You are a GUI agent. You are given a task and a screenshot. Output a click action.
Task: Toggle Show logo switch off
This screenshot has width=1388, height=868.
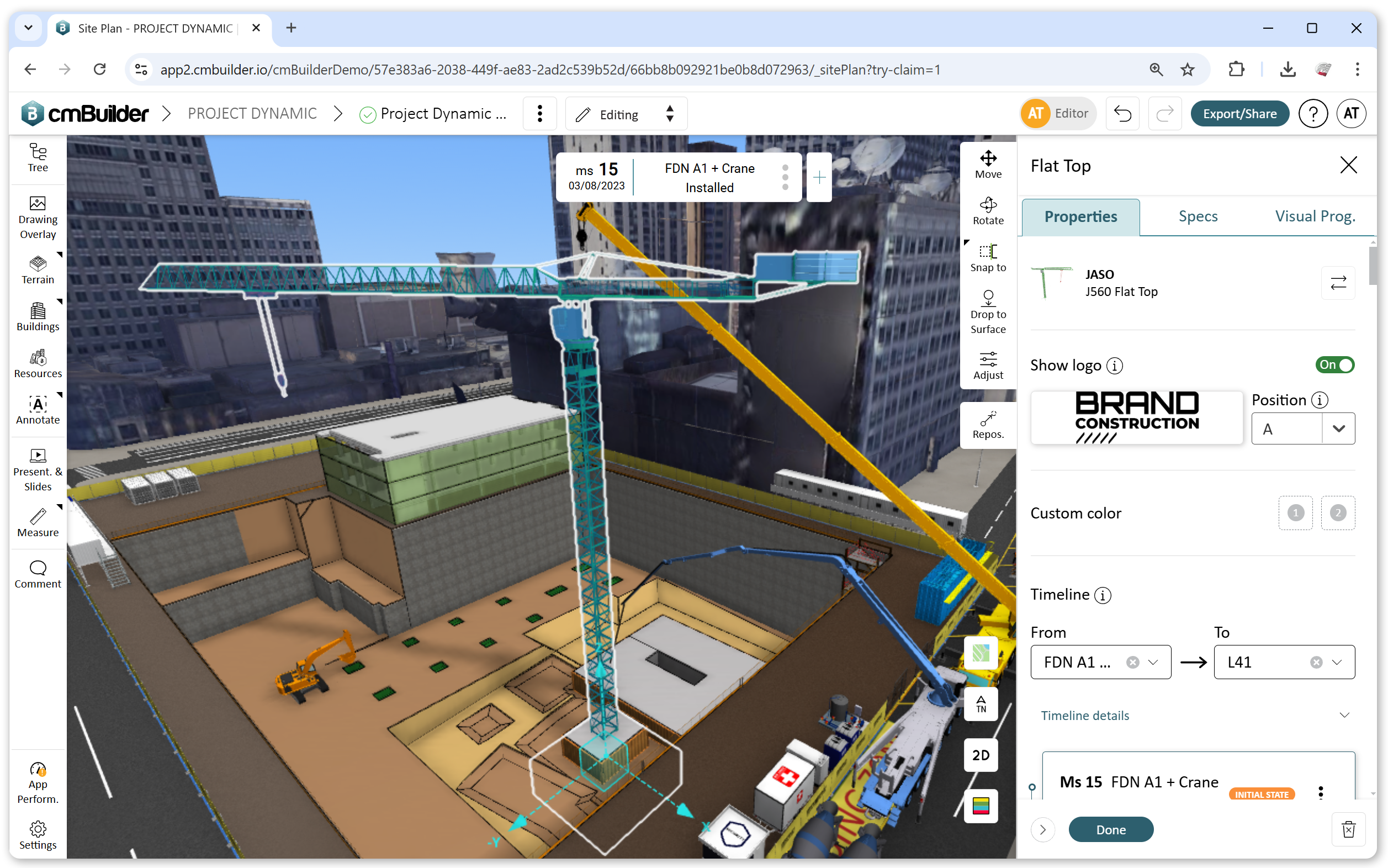click(1334, 364)
